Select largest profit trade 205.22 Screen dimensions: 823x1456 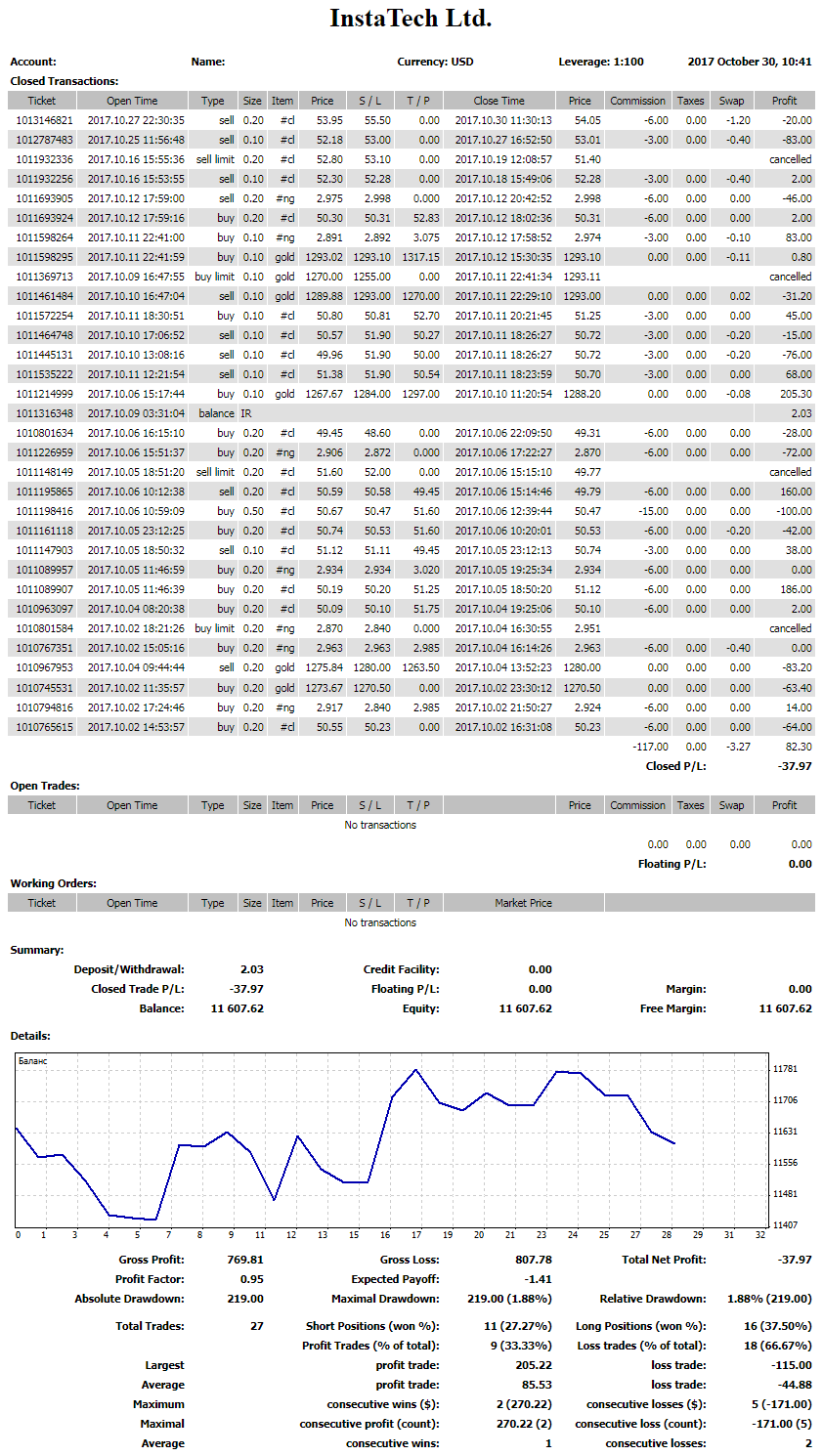534,1365
